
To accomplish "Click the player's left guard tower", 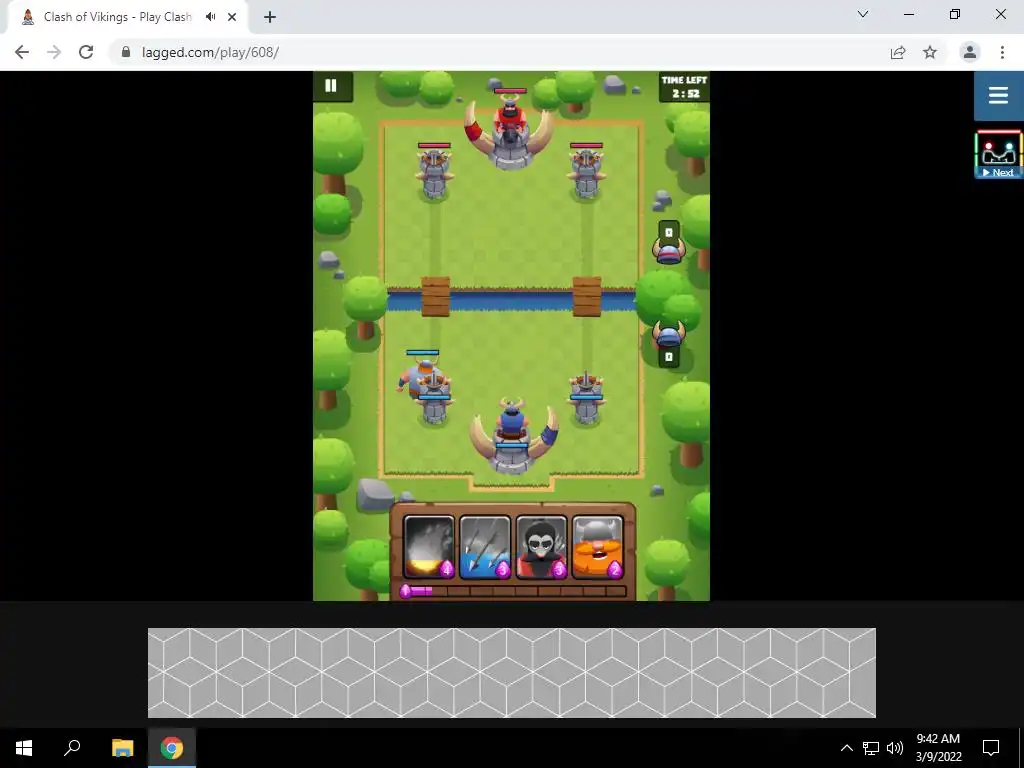I will [x=435, y=398].
